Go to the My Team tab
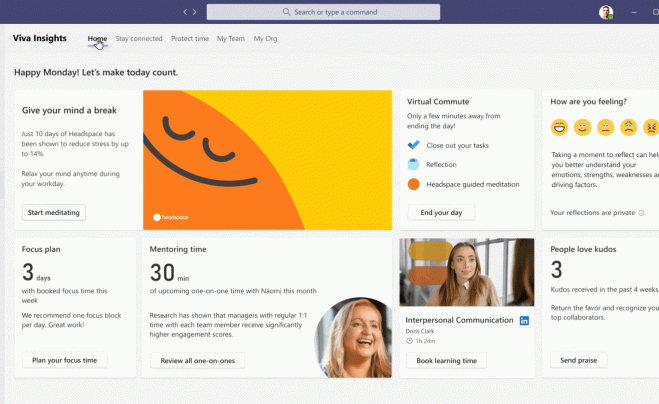The width and height of the screenshot is (659, 404). pyautogui.click(x=231, y=39)
